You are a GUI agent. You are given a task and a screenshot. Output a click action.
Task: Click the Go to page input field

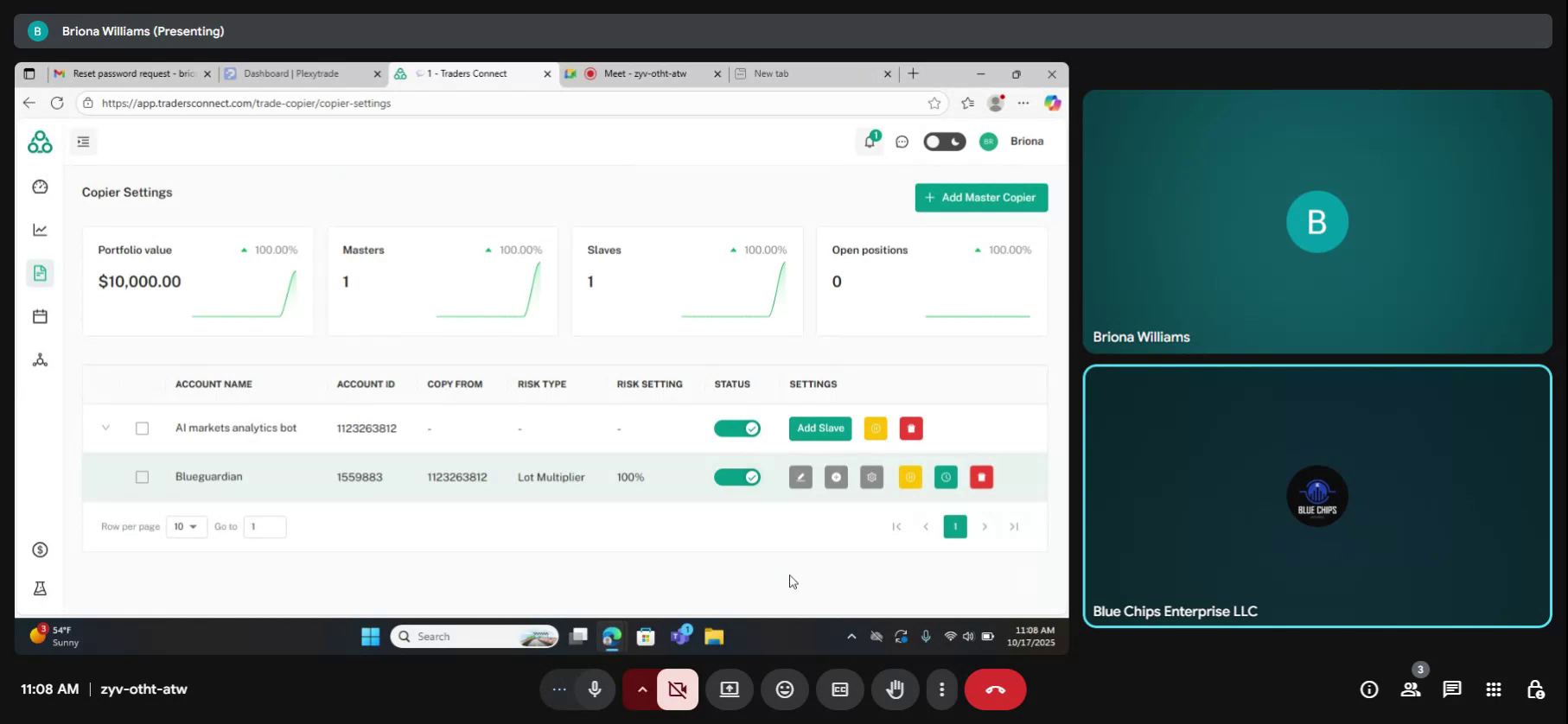[265, 527]
